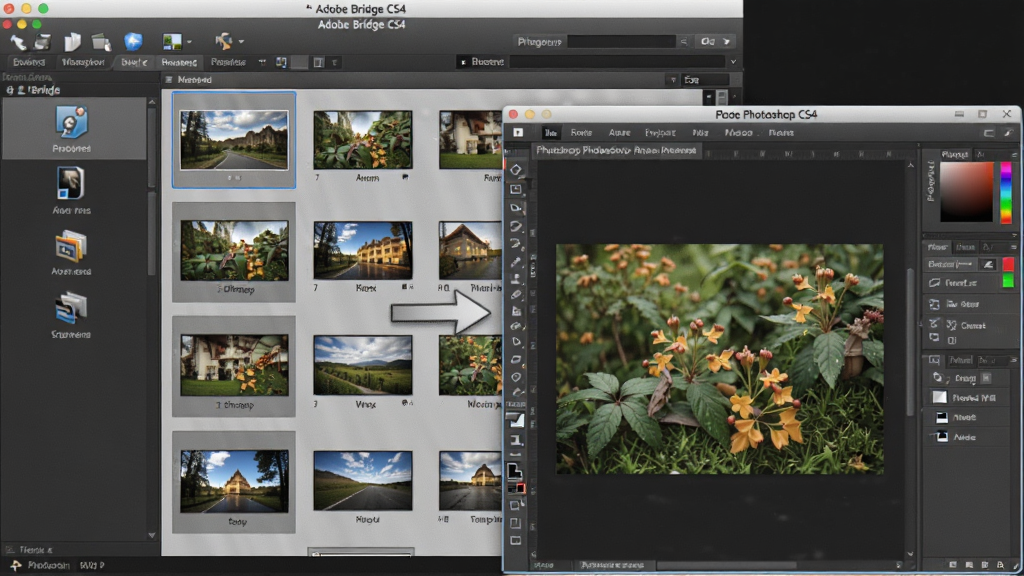Click the scroll down arrow beside Photoshop canvas
This screenshot has height=576, width=1024.
point(910,554)
